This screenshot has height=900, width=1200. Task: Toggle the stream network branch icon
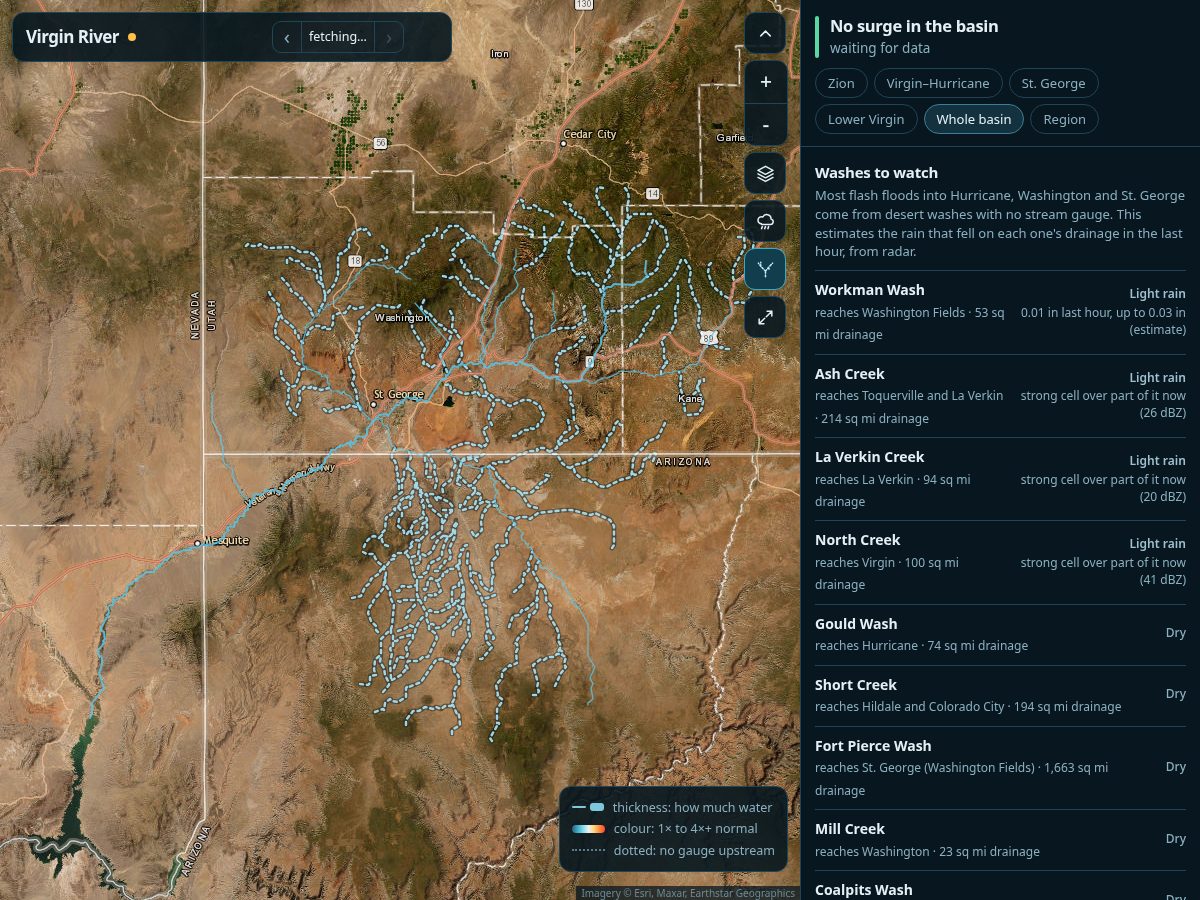pos(765,269)
